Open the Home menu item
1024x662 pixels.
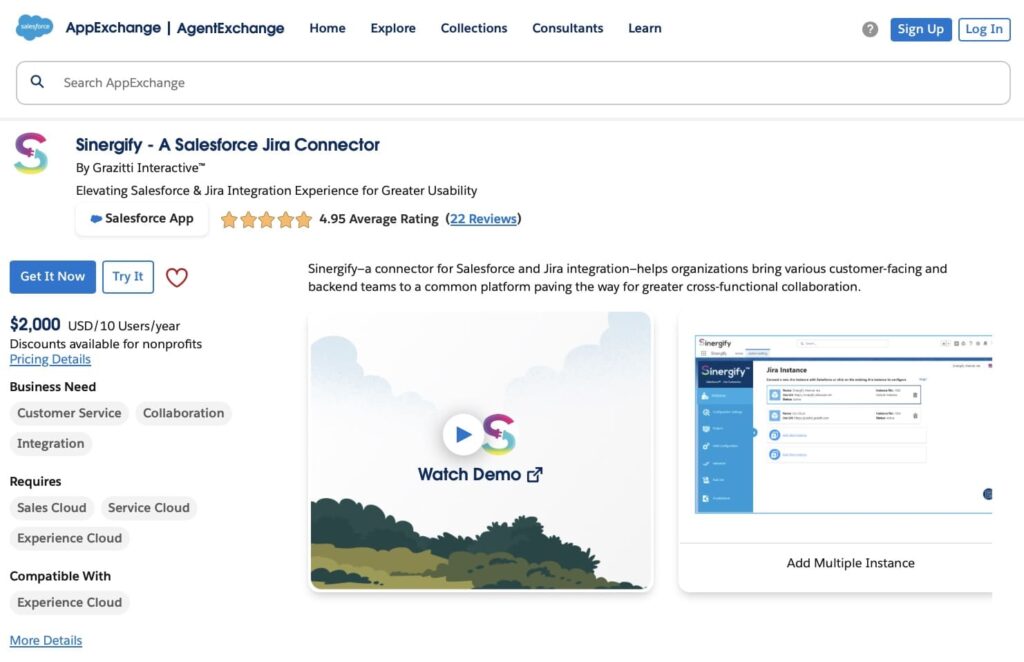pyautogui.click(x=327, y=28)
